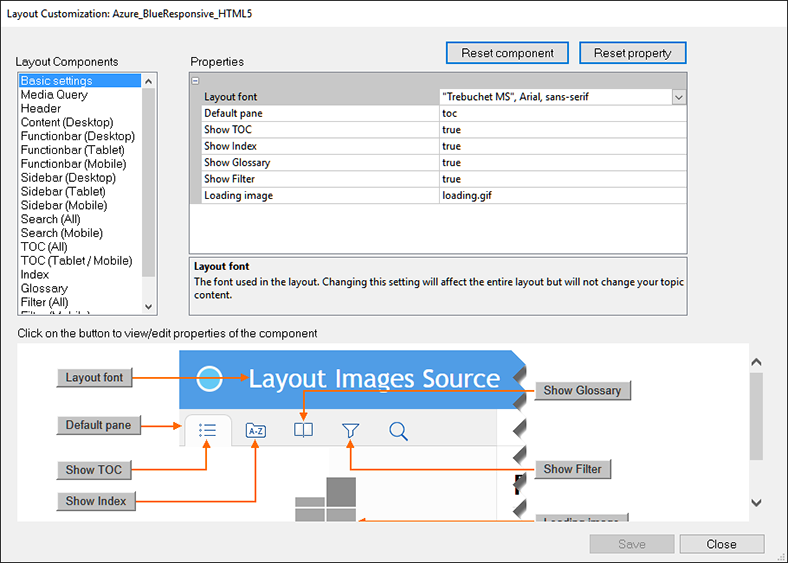Click the circle logo in preview header
This screenshot has width=788, height=563.
click(209, 378)
